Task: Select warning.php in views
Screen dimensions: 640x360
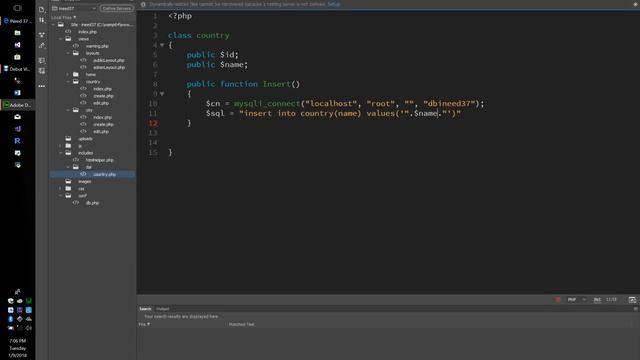Action: [97, 46]
